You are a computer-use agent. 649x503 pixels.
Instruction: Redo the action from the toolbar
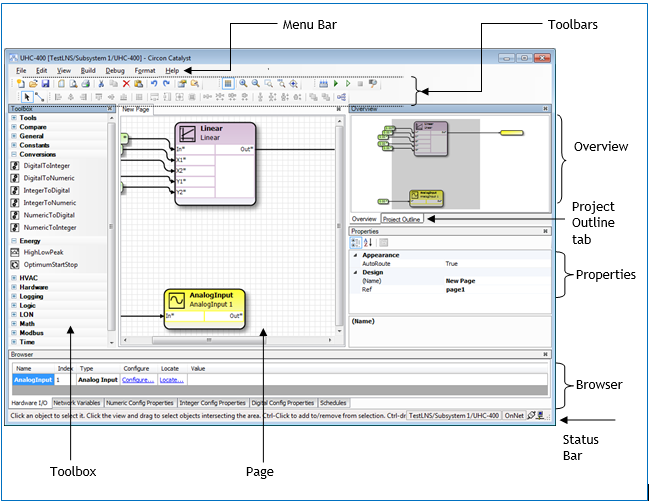coord(166,84)
